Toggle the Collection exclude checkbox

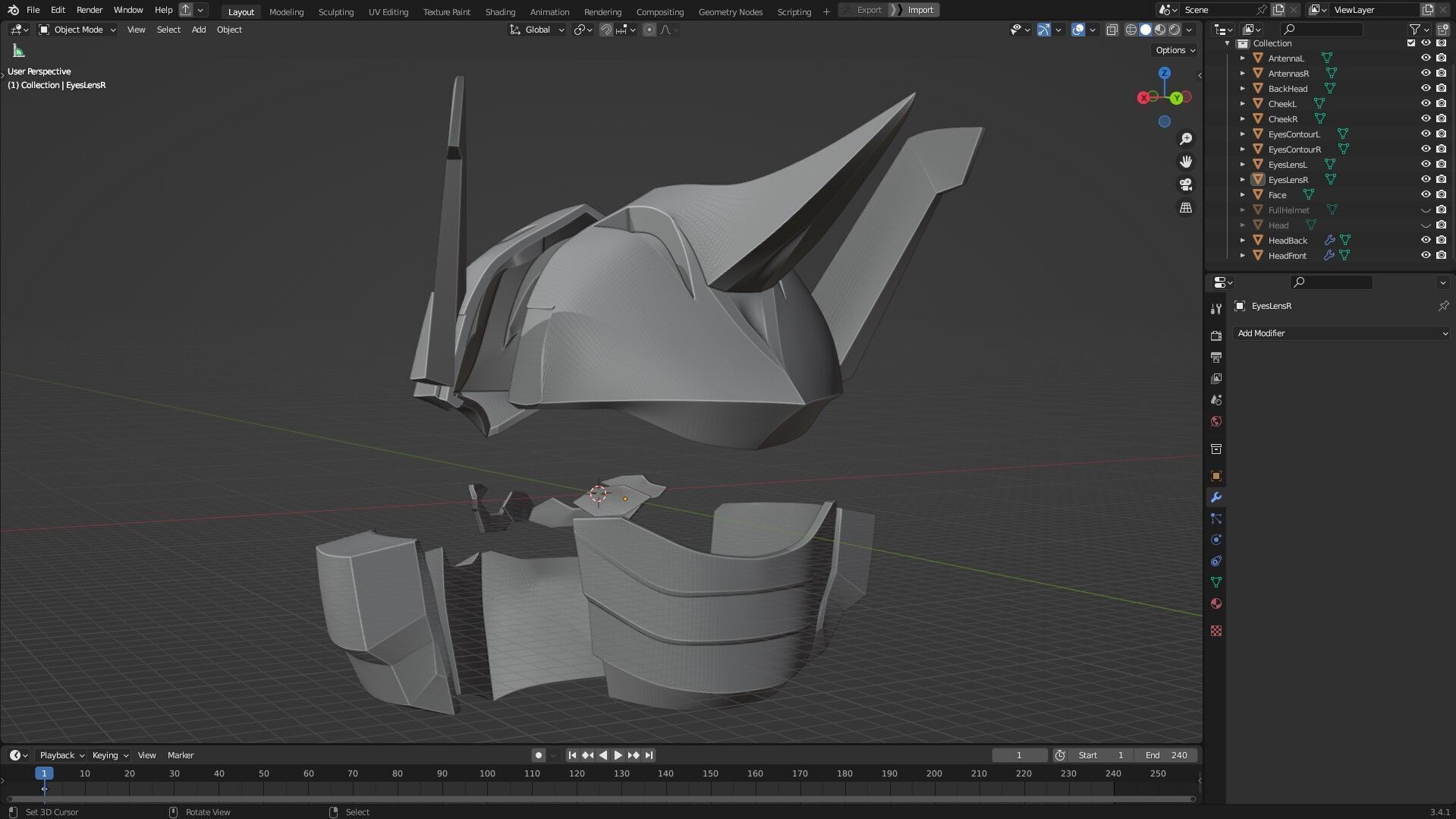[x=1411, y=43]
